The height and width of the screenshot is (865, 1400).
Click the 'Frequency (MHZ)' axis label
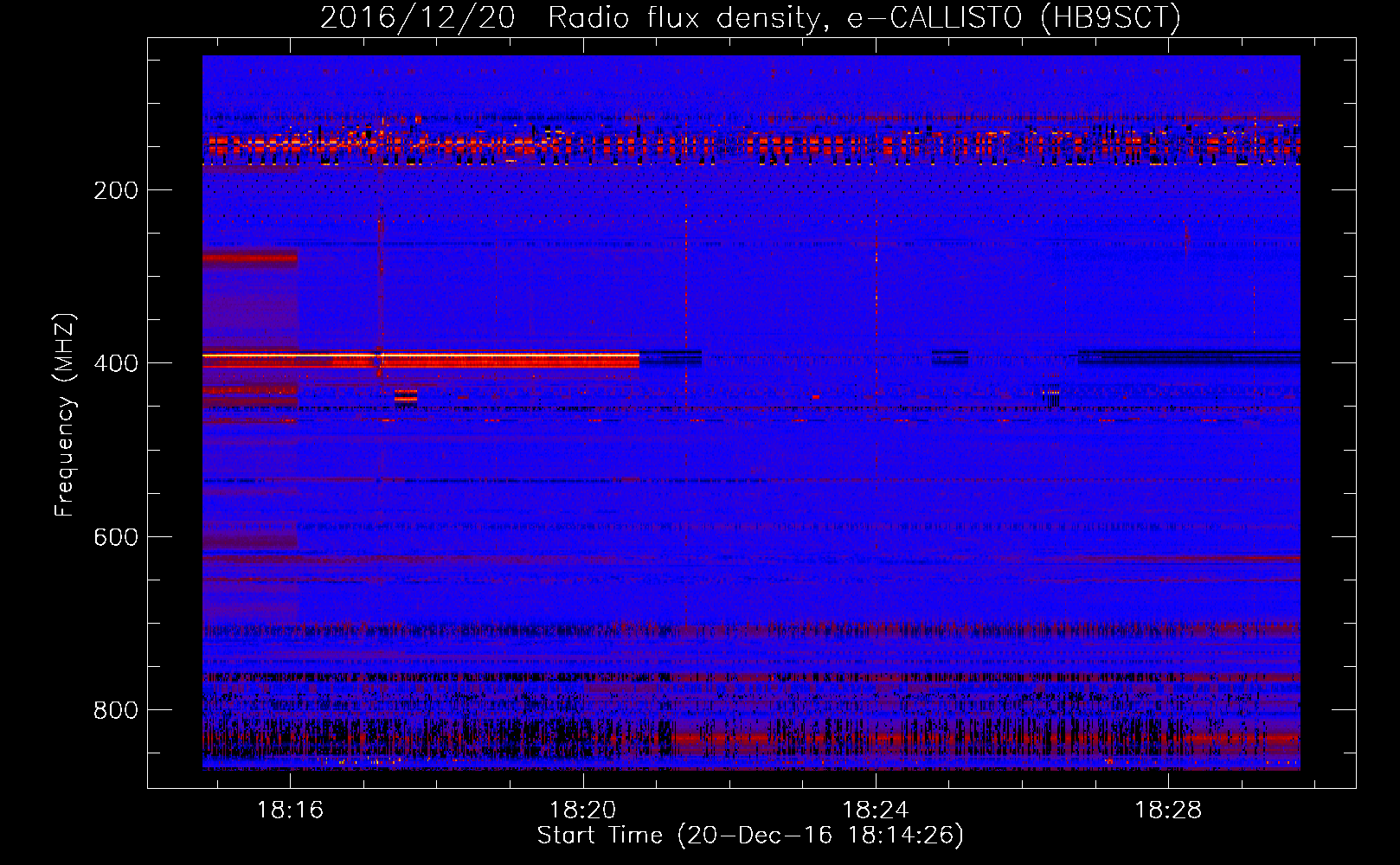(65, 415)
